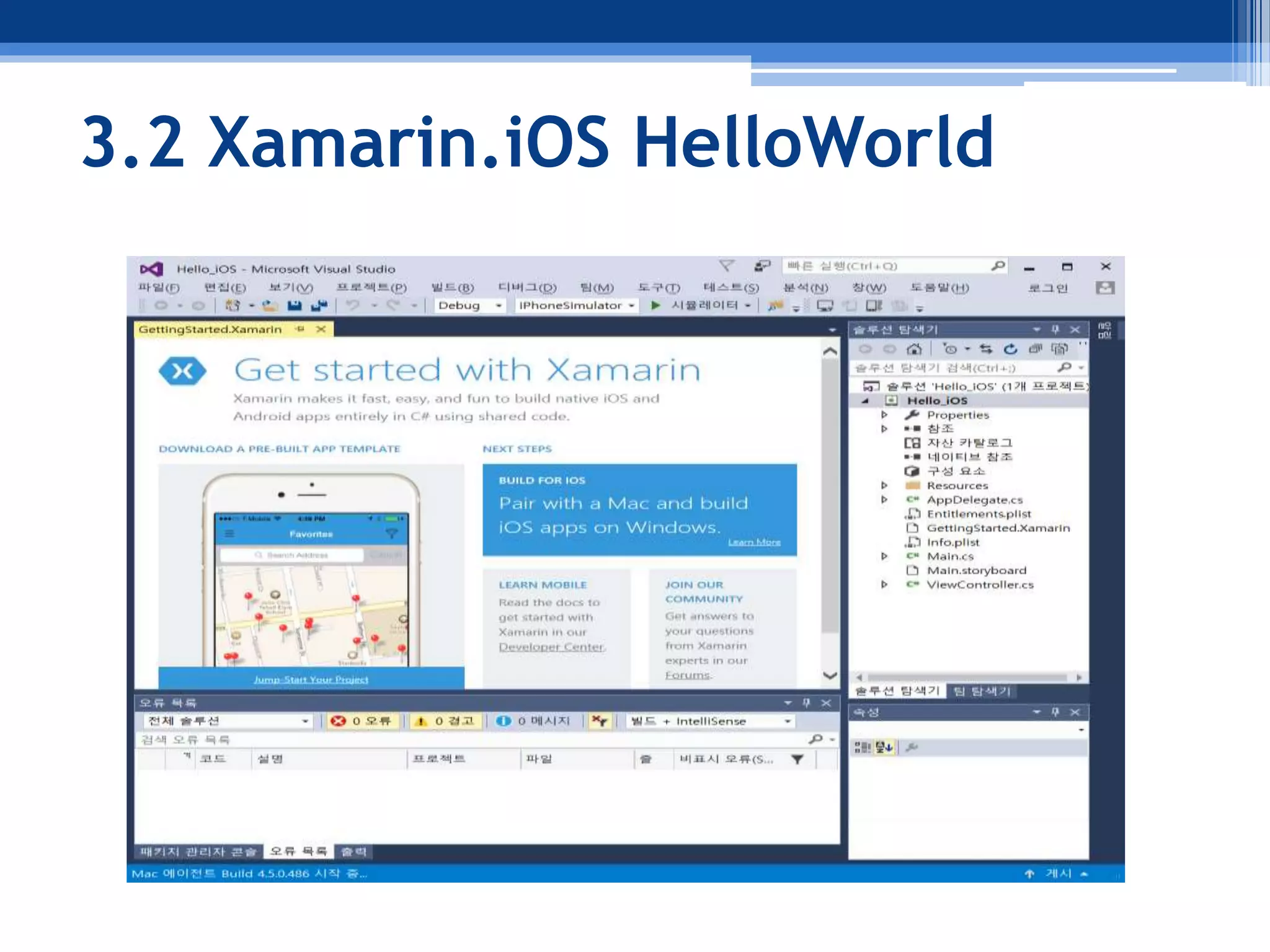
Task: Click the Redo arrow icon
Action: pos(393,305)
